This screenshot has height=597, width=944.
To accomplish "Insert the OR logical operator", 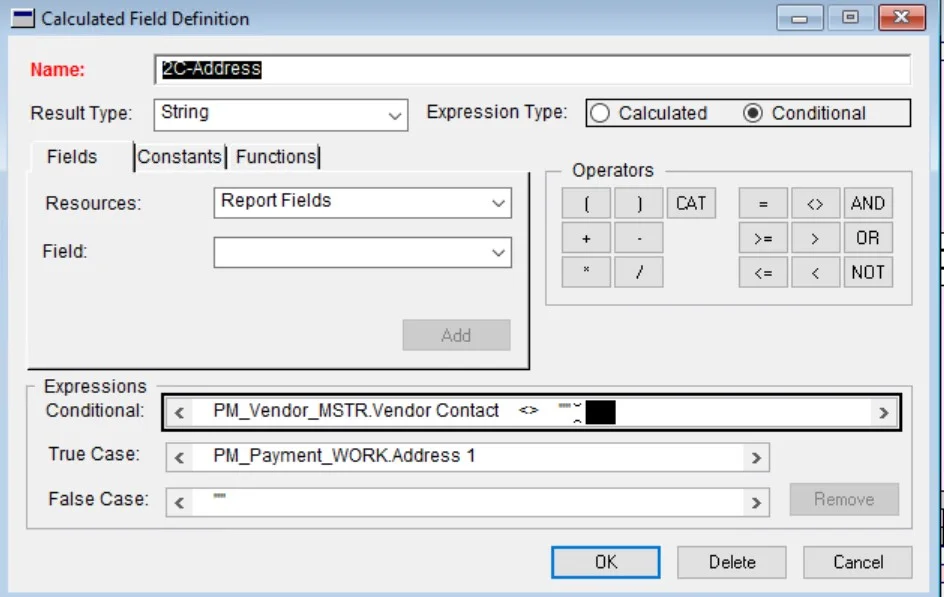I will [x=868, y=238].
